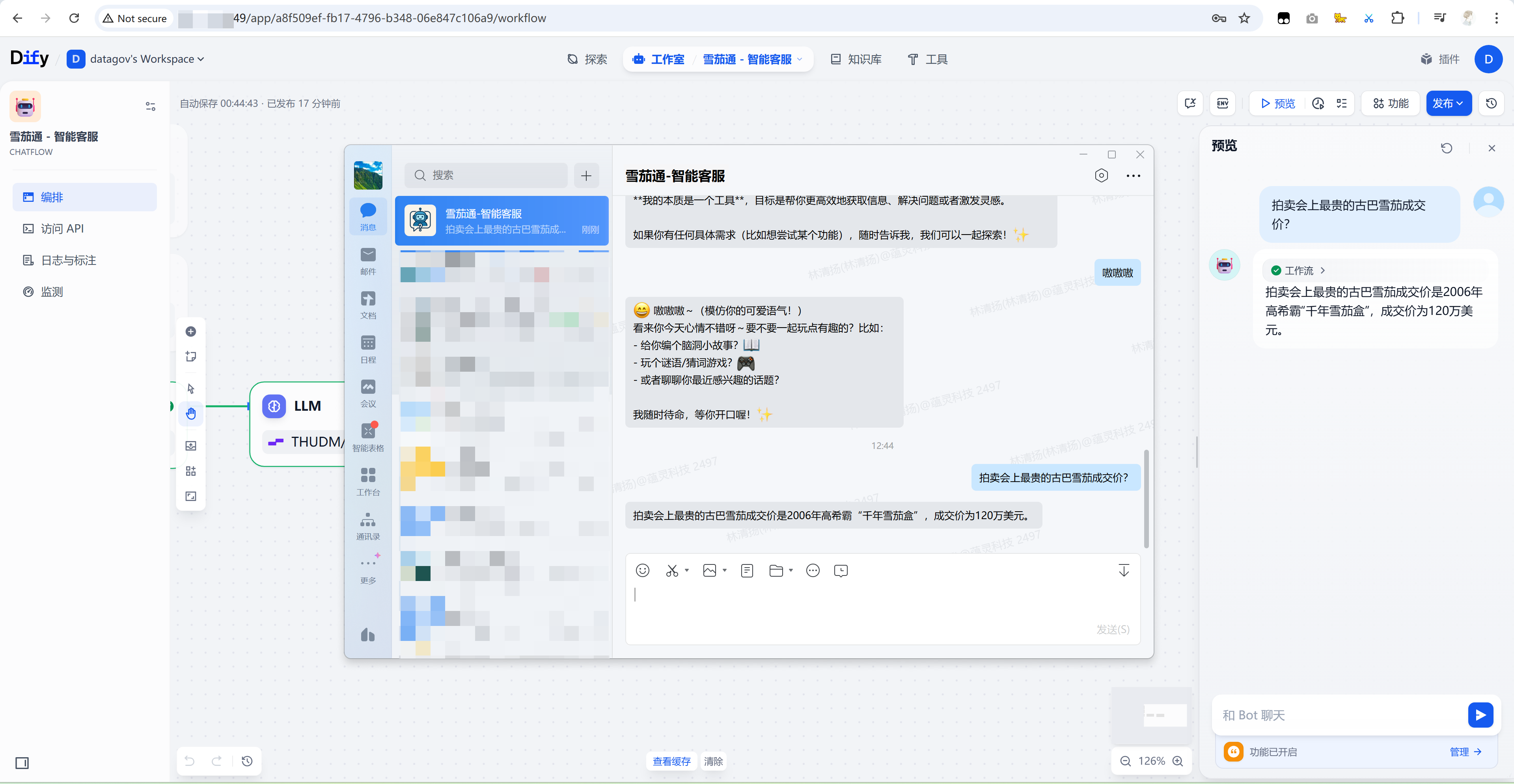This screenshot has height=784, width=1514.
Task: Go to the 工具 Tools tab
Action: (x=927, y=59)
